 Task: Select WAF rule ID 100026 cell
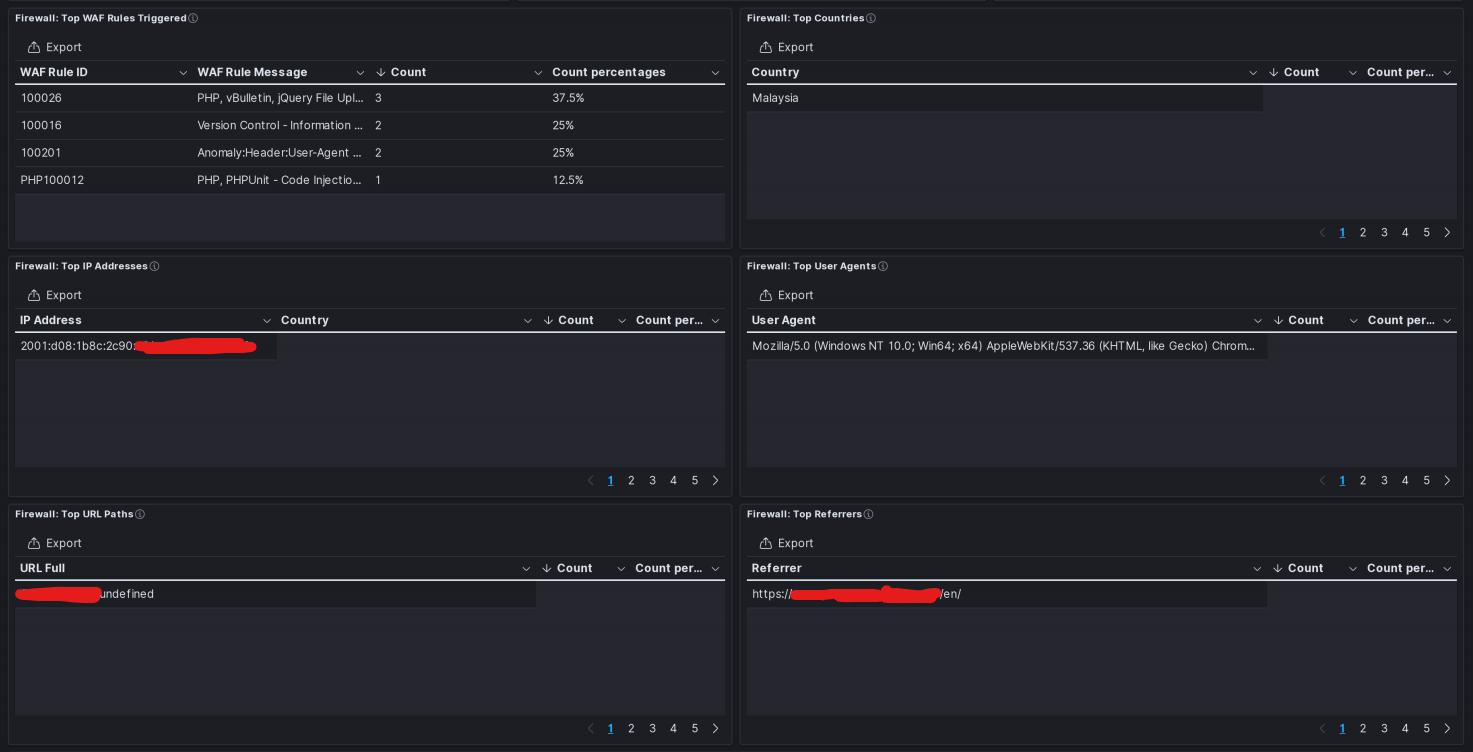[103, 98]
